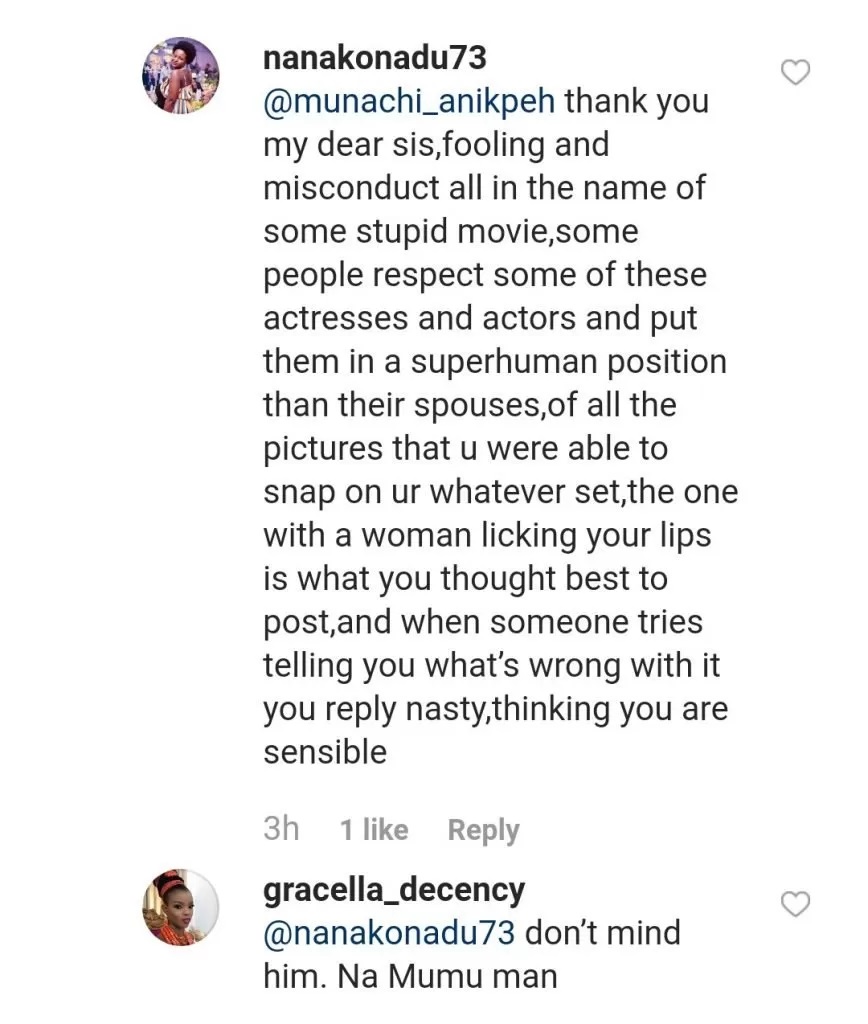Open the @nanakonadu73 mention in the reply

389,933
